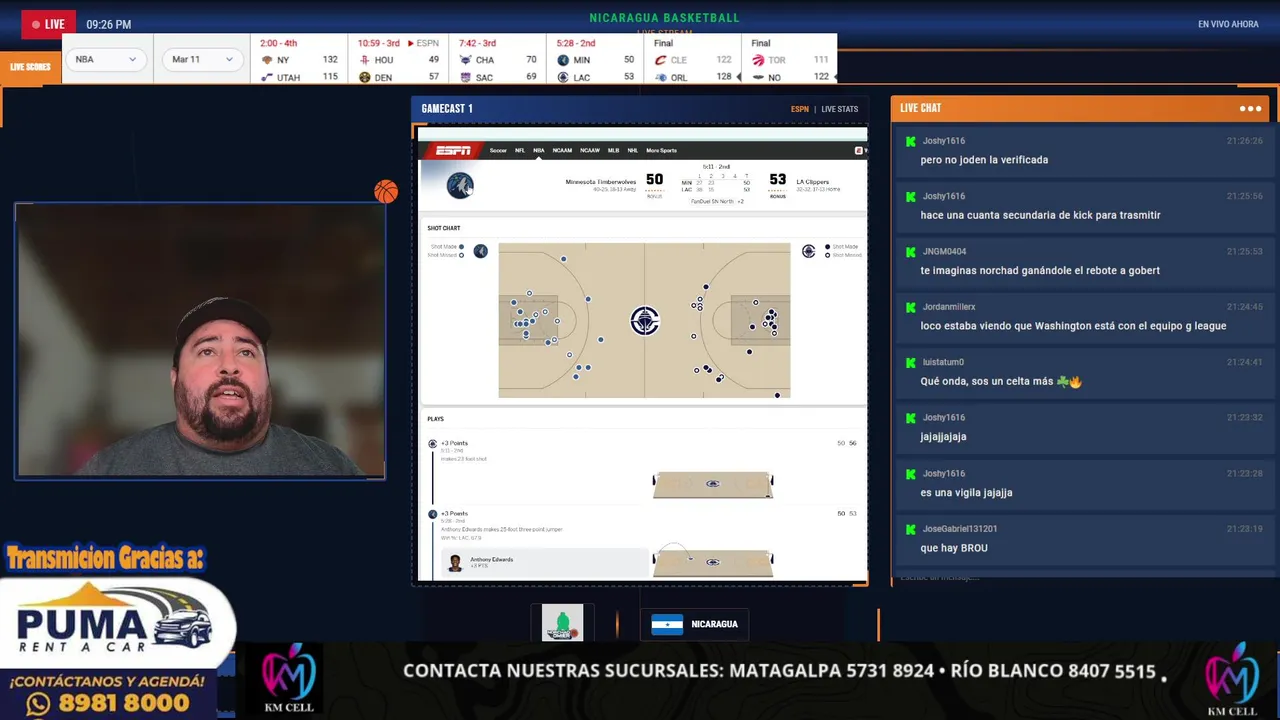Click the Pelicans logo beside NO
Viewport: 1280px width, 720px height.
point(758,77)
